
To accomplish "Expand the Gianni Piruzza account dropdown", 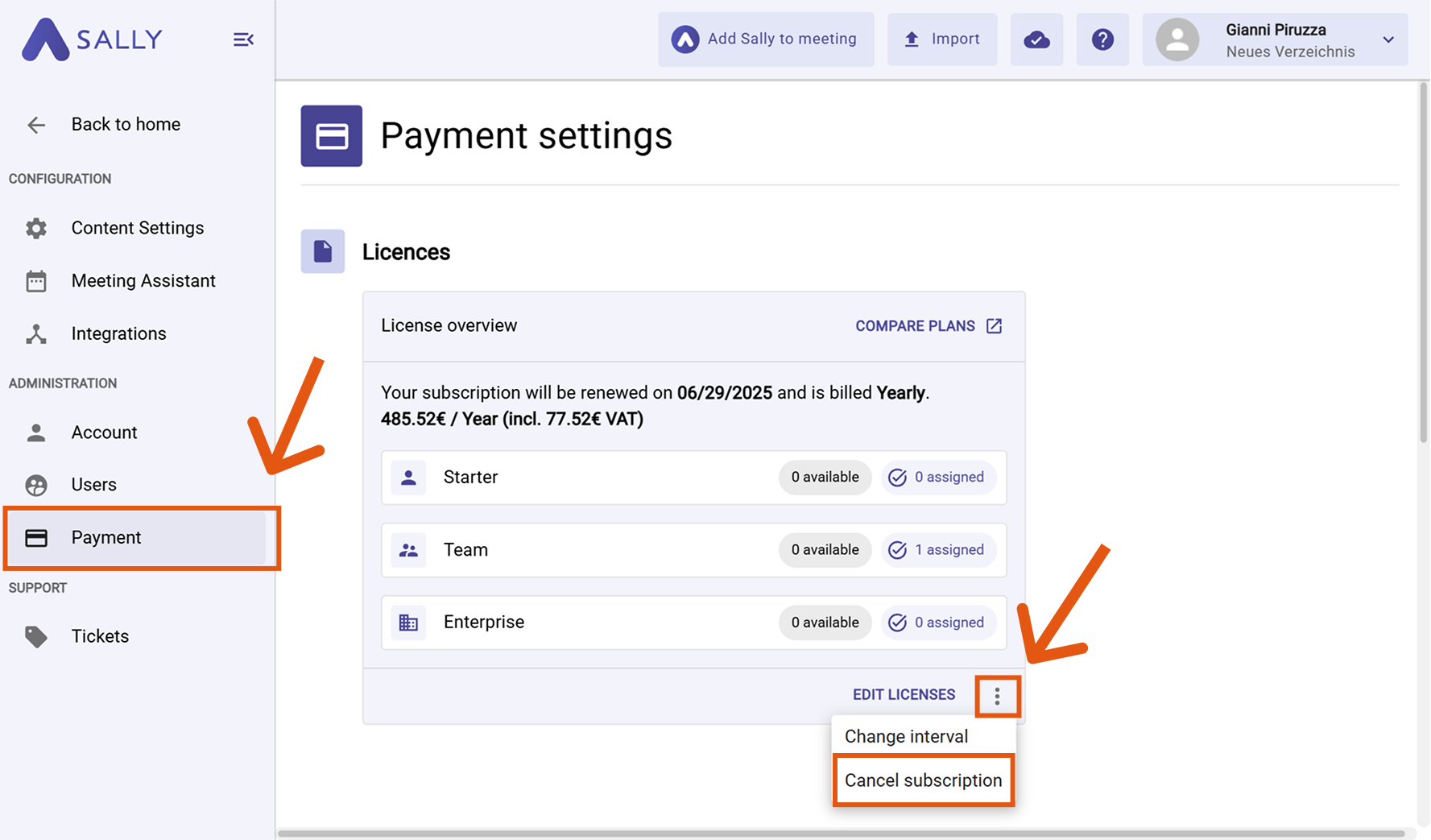I will pos(1388,39).
